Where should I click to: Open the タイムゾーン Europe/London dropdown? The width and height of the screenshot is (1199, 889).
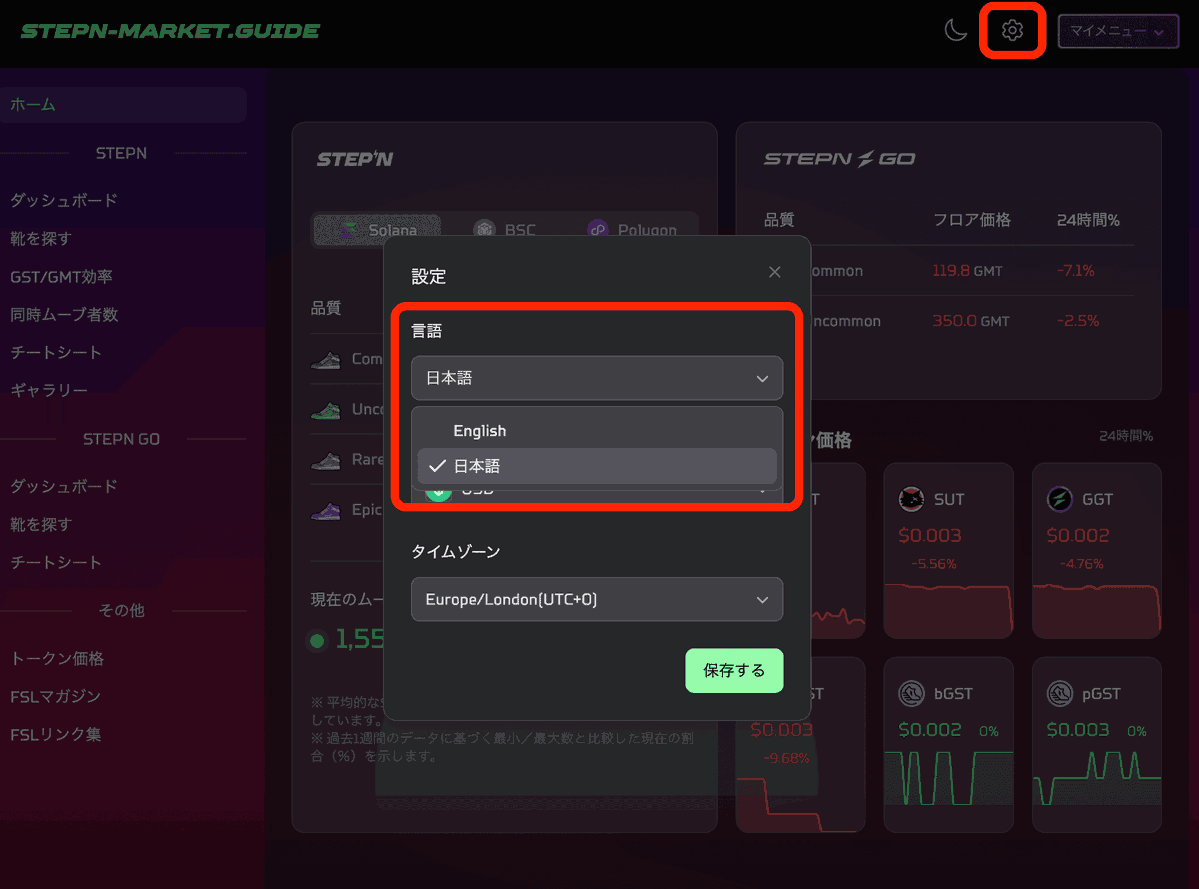[596, 599]
